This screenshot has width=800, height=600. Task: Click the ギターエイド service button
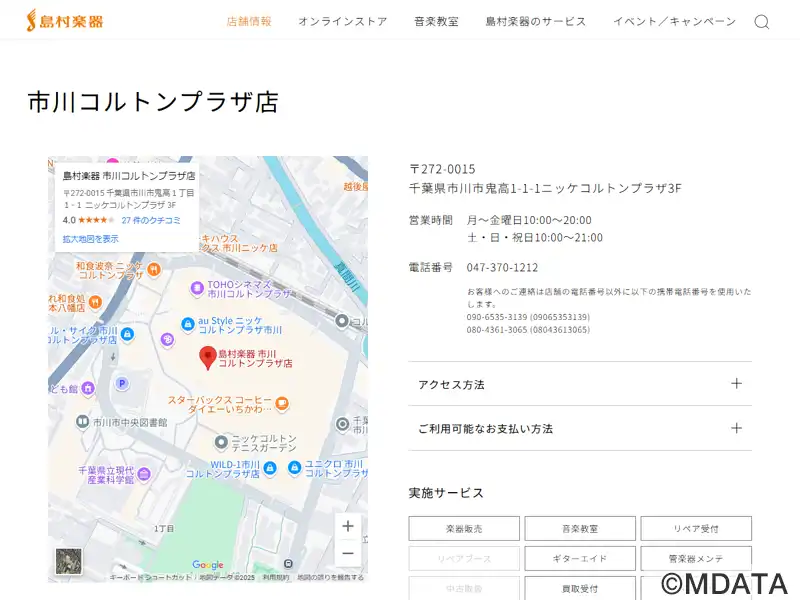click(580, 559)
